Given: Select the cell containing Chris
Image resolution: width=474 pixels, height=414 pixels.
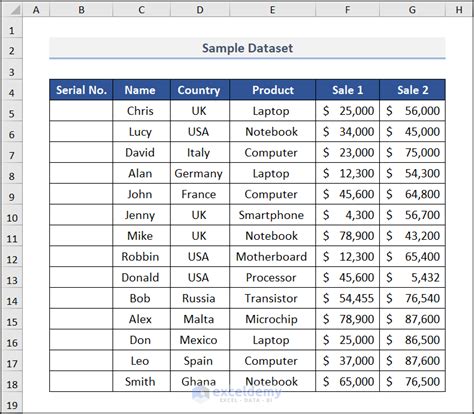Looking at the screenshot, I should click(141, 111).
